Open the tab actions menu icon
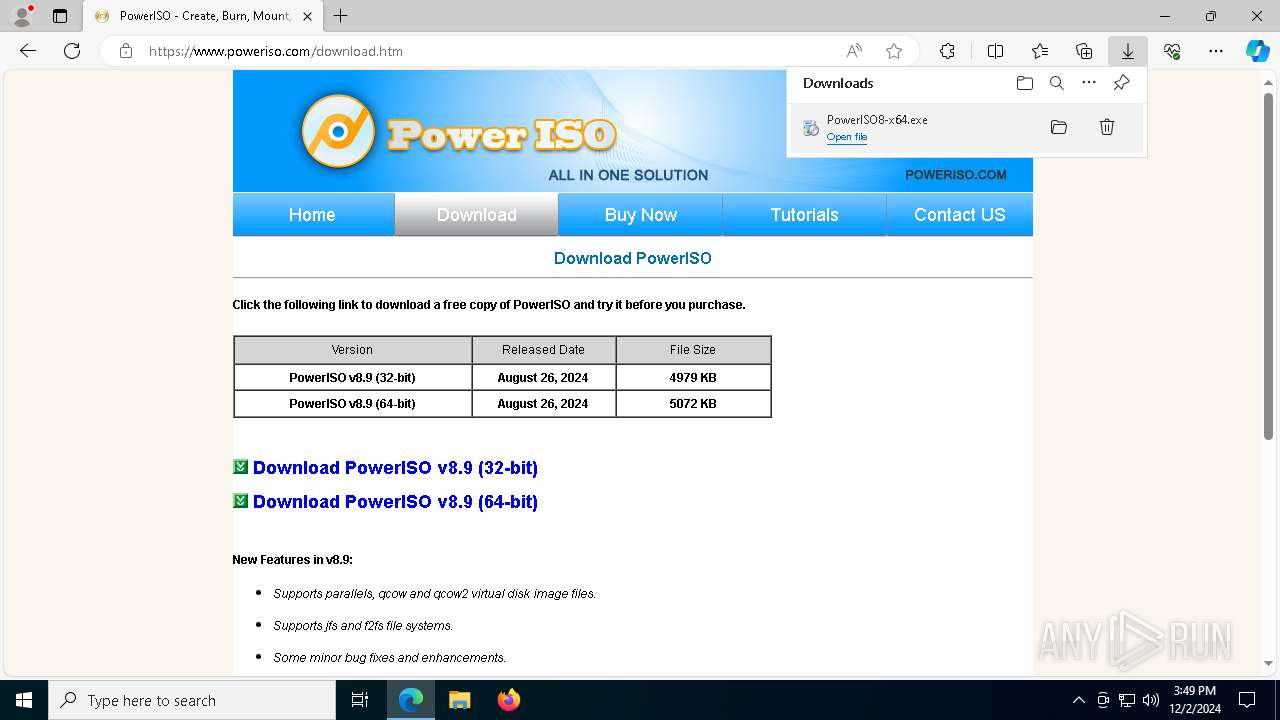 60,16
